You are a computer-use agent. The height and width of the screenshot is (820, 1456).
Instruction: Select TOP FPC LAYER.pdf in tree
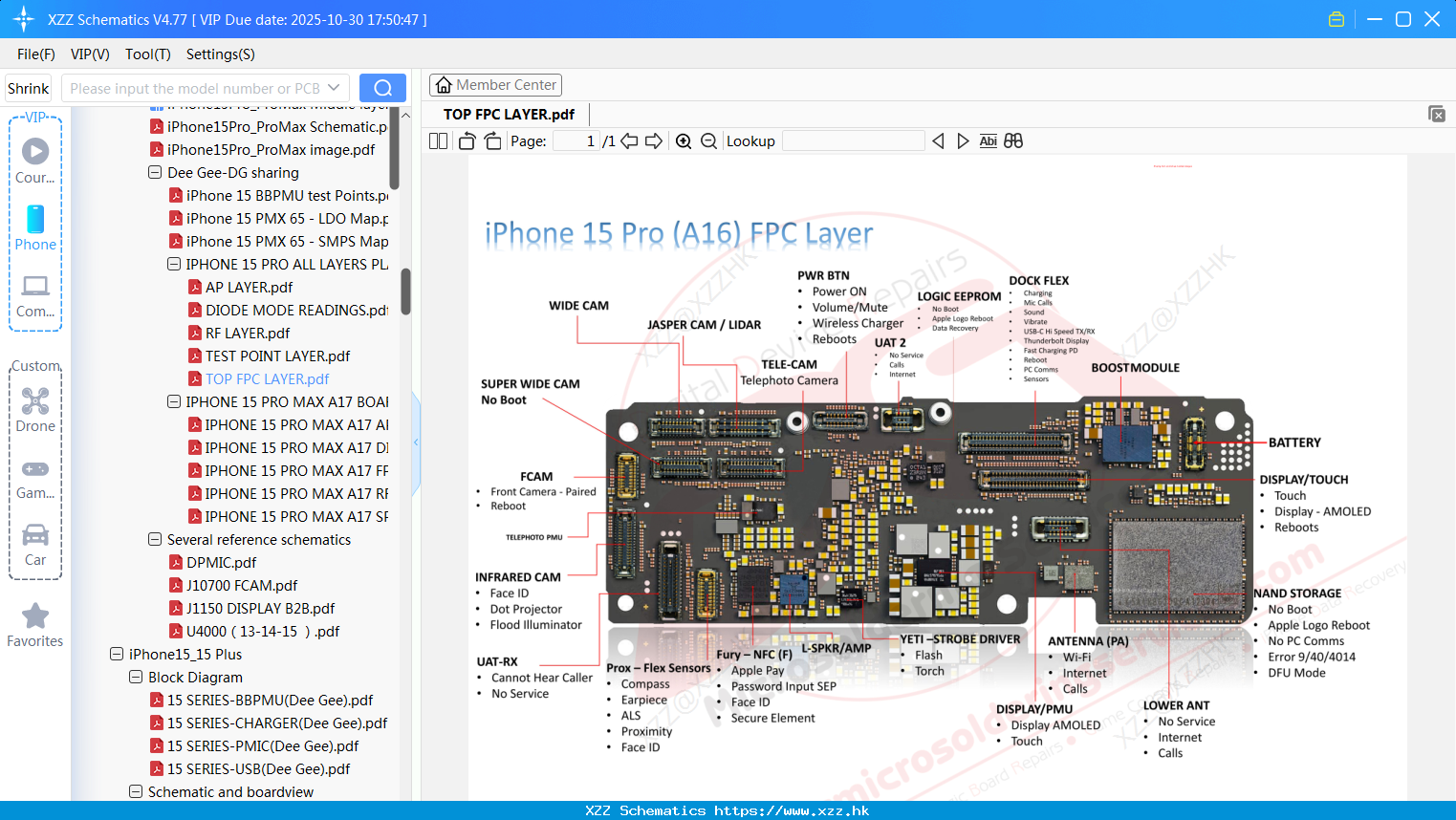pos(267,378)
